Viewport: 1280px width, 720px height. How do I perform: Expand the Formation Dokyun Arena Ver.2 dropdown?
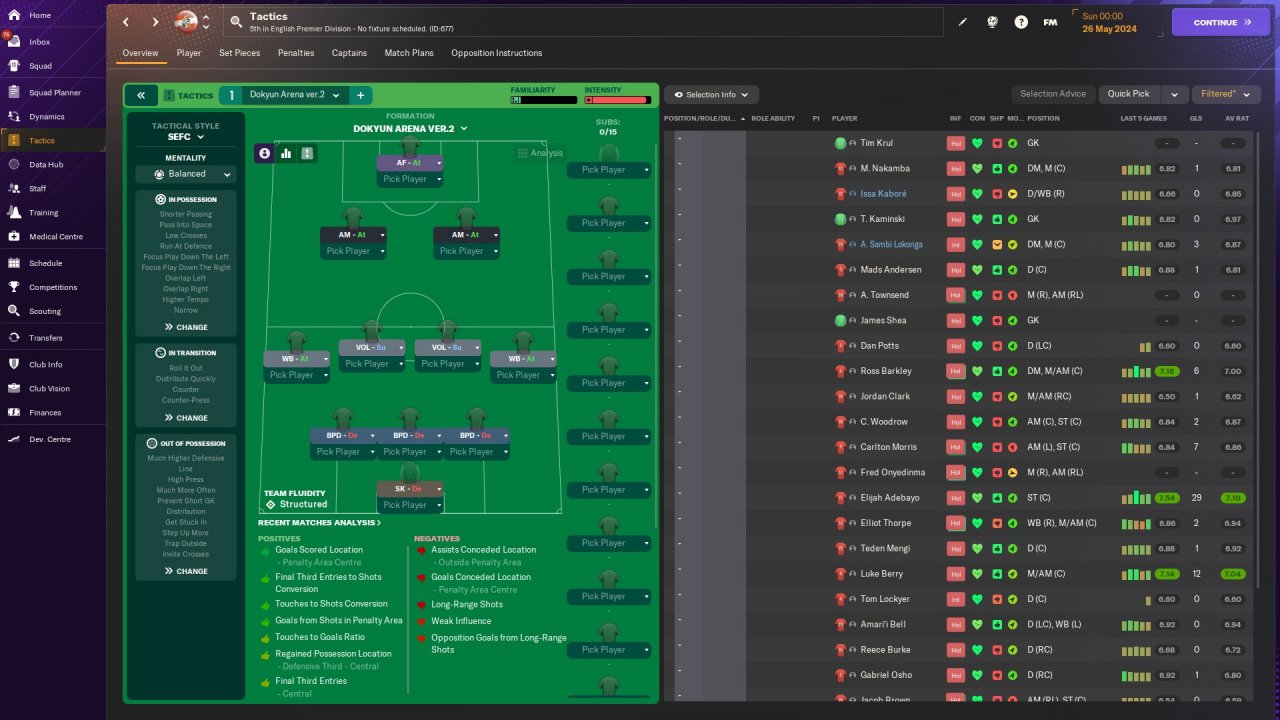(410, 129)
